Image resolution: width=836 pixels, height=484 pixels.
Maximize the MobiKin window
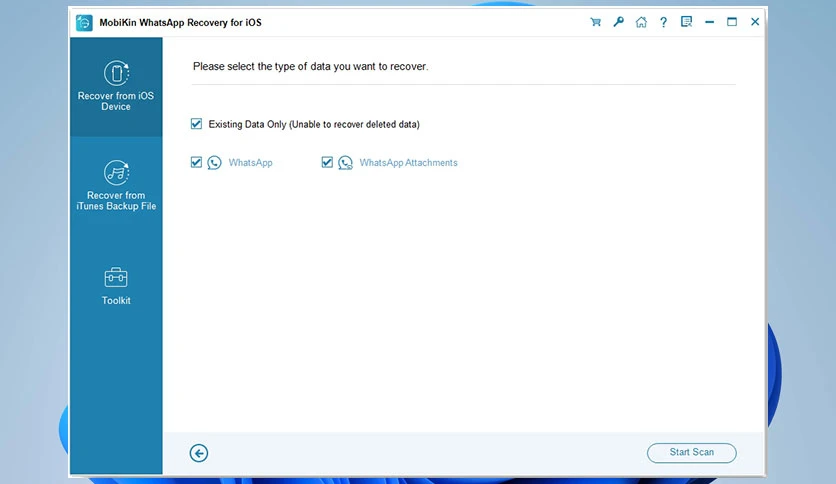[732, 22]
